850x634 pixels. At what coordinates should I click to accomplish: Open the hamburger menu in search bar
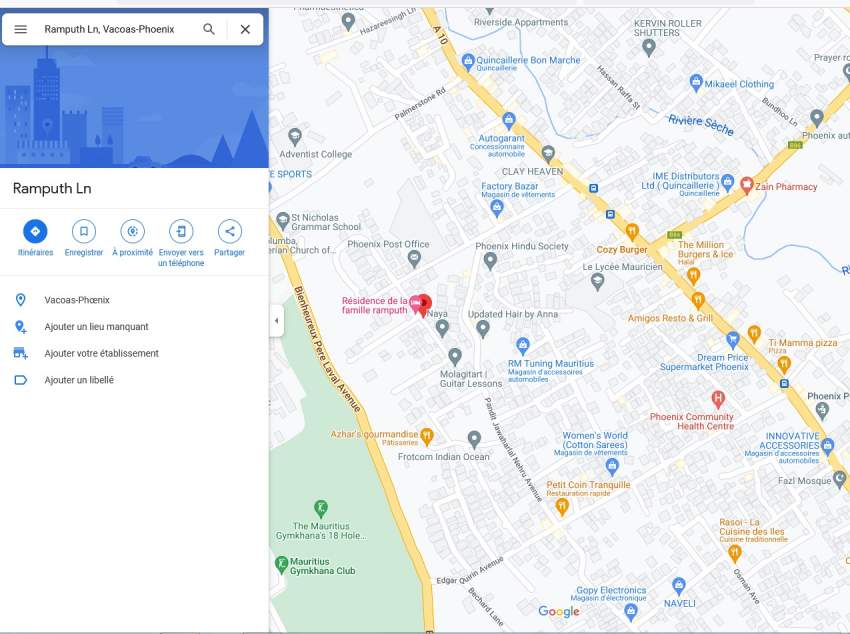coord(20,29)
